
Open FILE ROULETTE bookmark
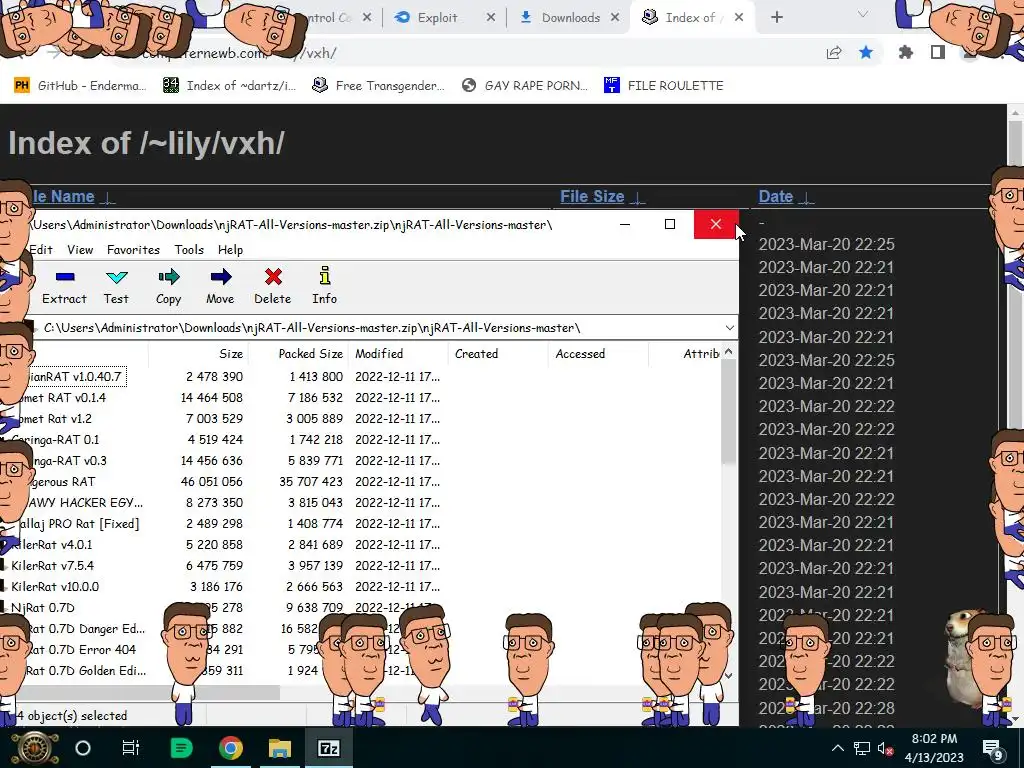(664, 86)
